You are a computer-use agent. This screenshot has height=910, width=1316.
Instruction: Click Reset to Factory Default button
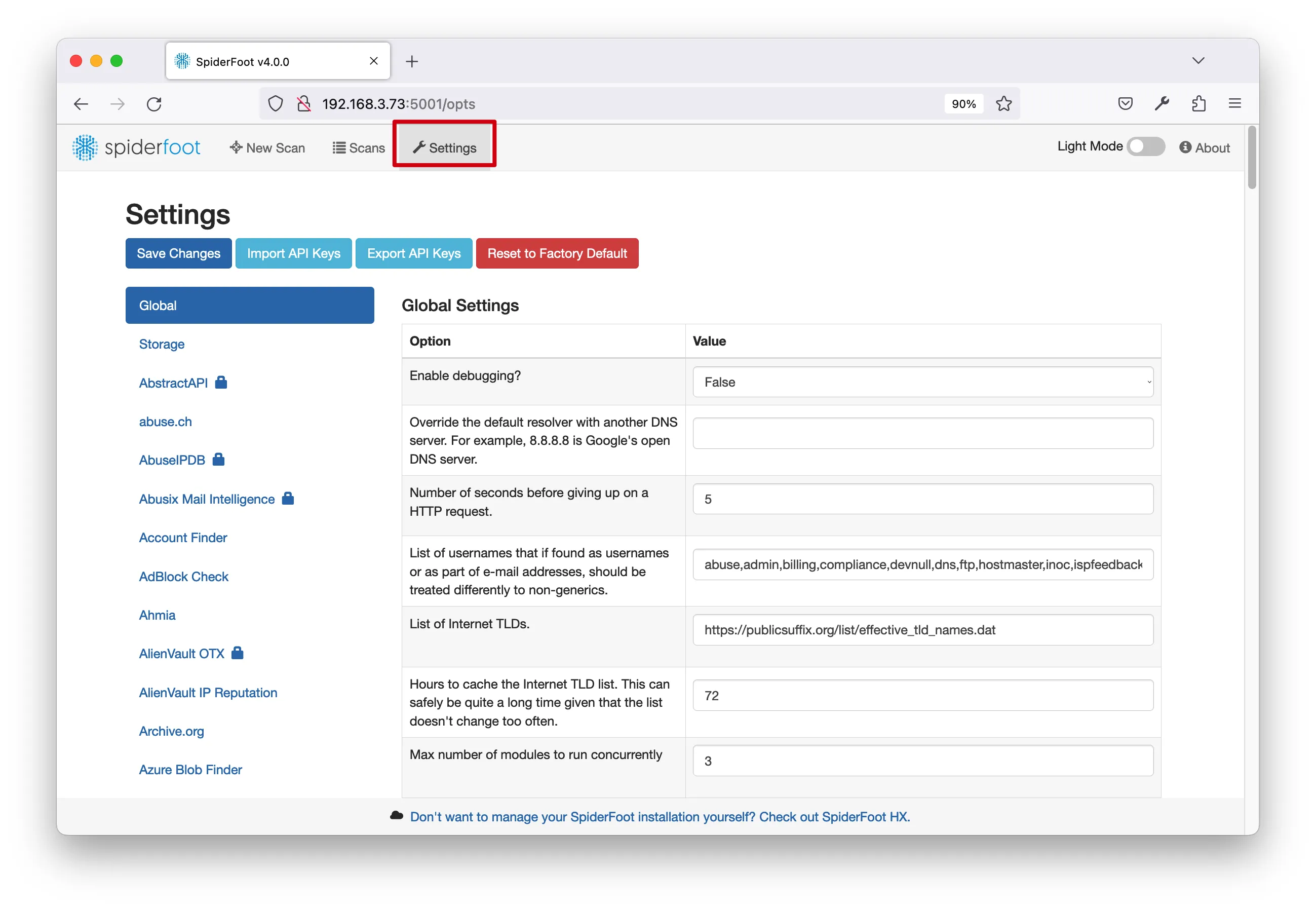click(557, 253)
